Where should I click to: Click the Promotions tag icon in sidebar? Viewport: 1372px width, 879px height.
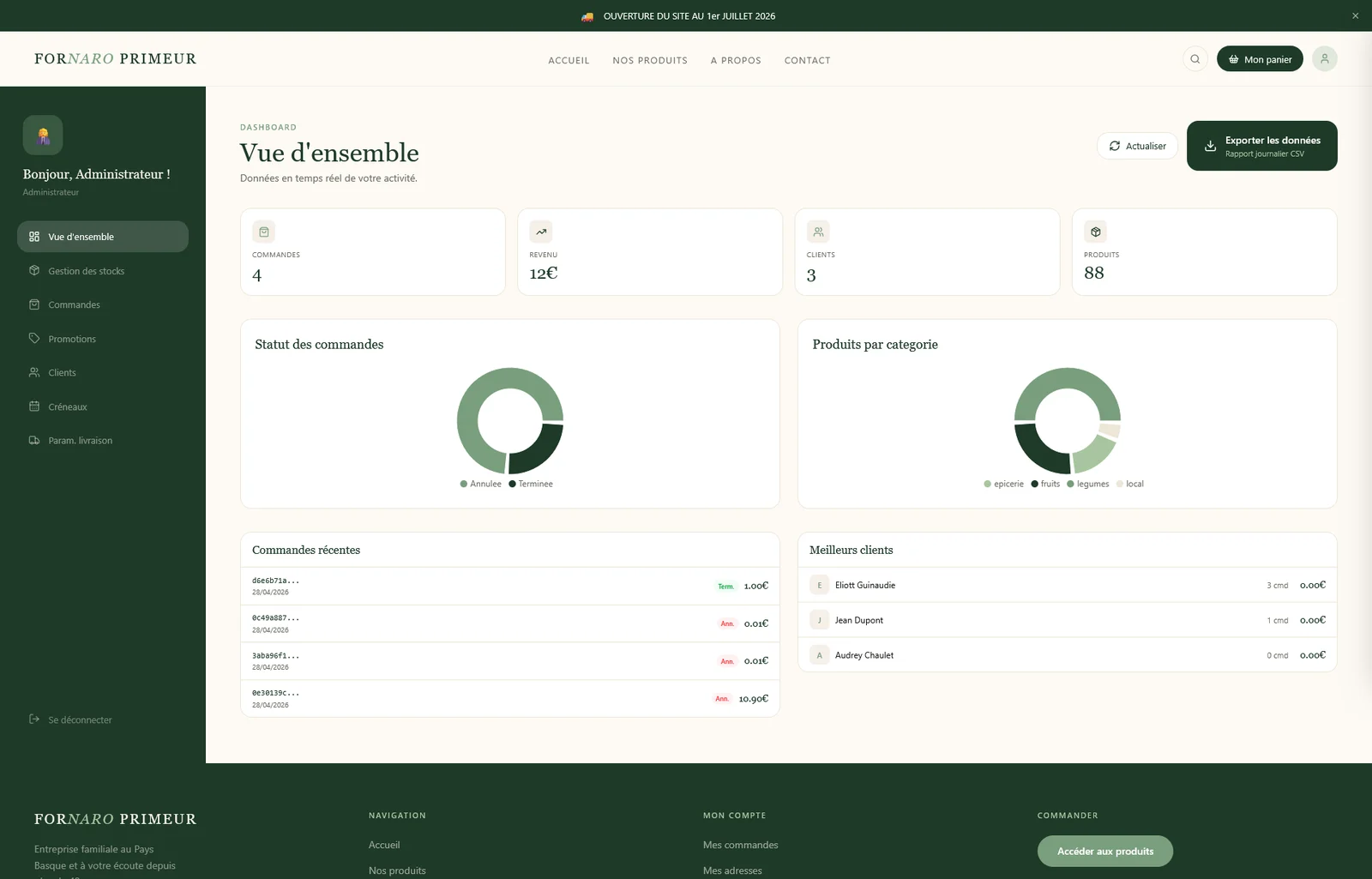point(34,339)
